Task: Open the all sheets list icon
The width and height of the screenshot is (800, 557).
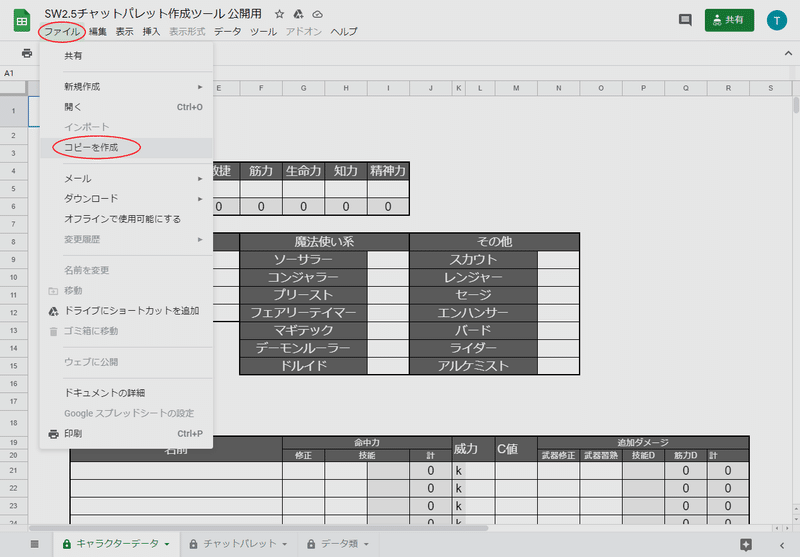Action: (x=34, y=544)
